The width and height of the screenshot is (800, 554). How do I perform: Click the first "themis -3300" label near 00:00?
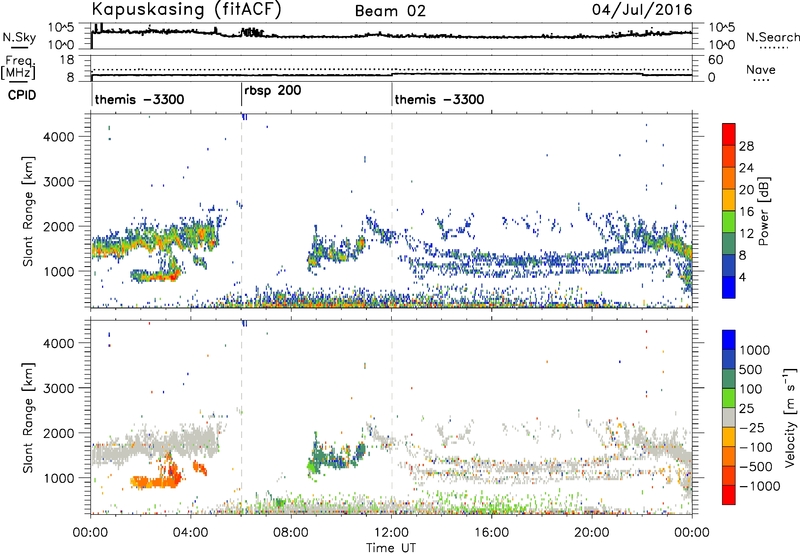click(x=139, y=99)
